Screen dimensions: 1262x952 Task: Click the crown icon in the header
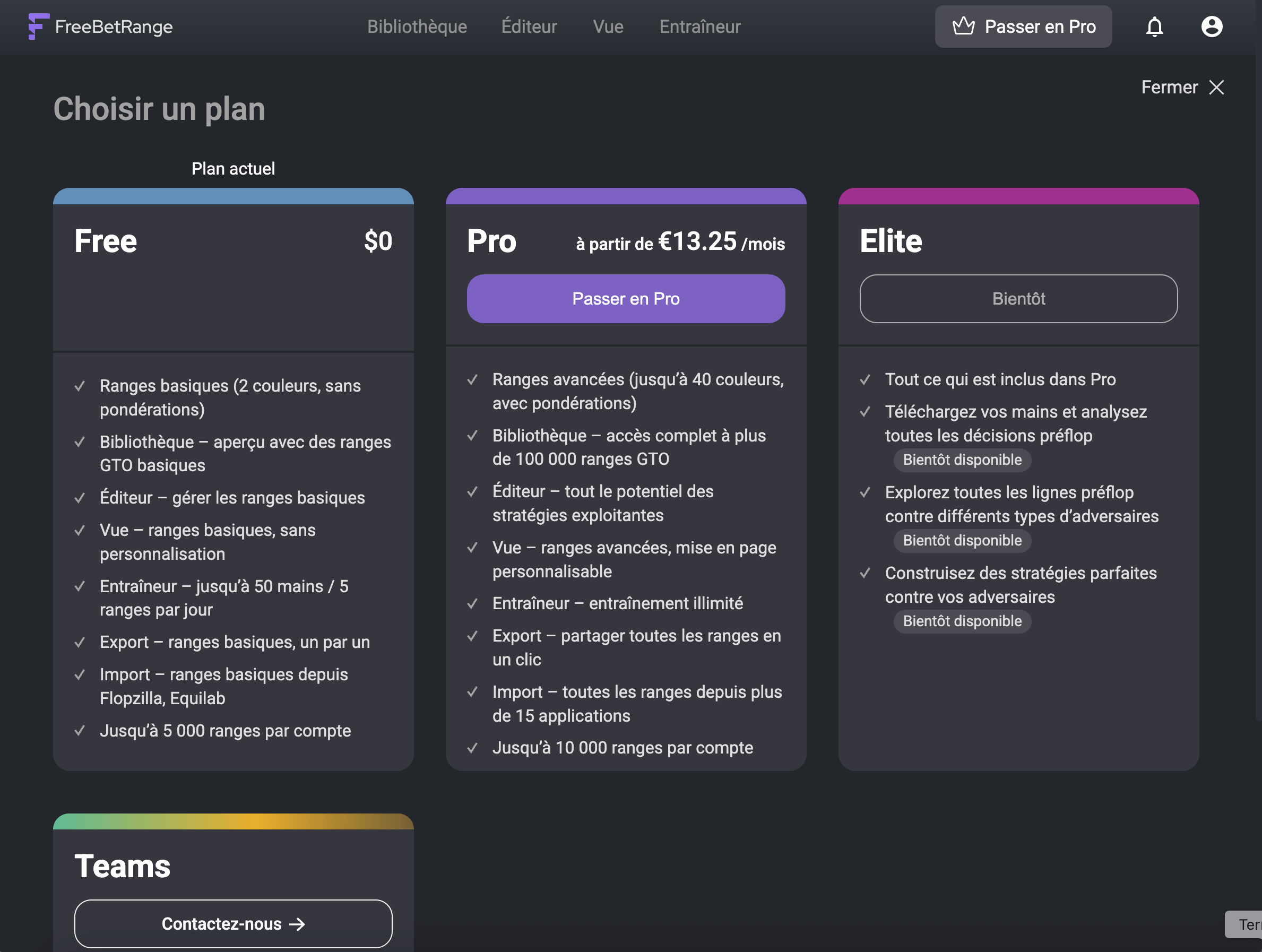pyautogui.click(x=963, y=26)
